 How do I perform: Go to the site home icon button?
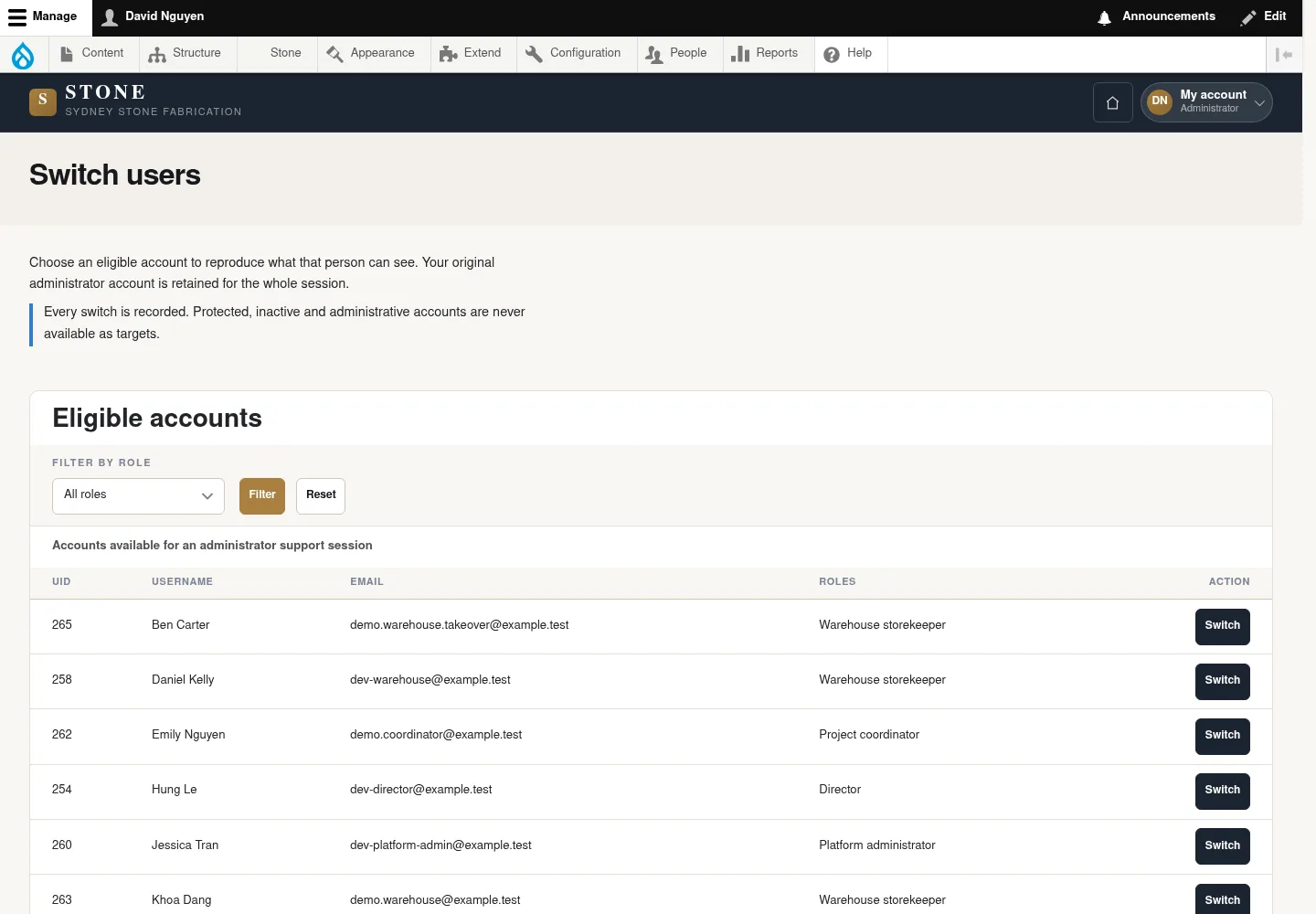[x=1113, y=102]
